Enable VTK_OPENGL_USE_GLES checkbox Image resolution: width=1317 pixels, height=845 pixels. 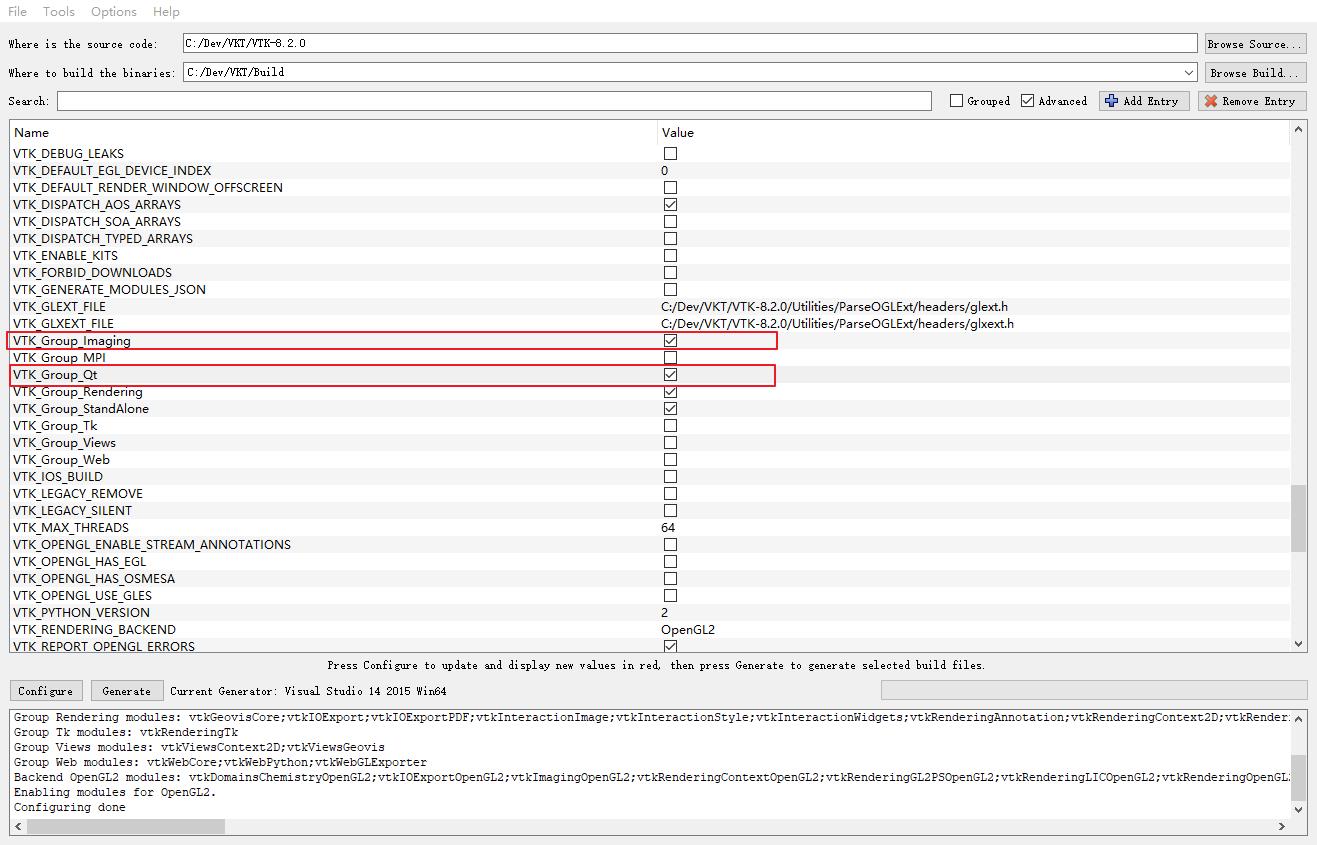pos(670,596)
